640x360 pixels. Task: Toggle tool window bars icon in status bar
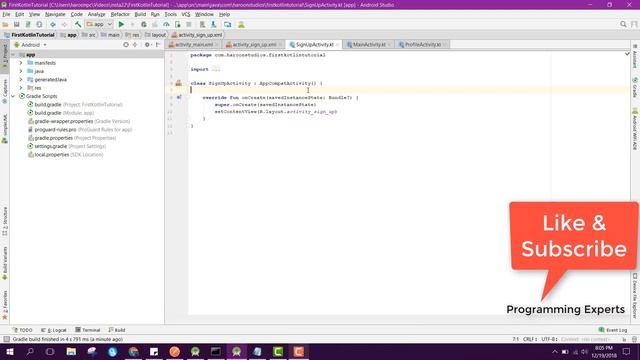(6, 339)
